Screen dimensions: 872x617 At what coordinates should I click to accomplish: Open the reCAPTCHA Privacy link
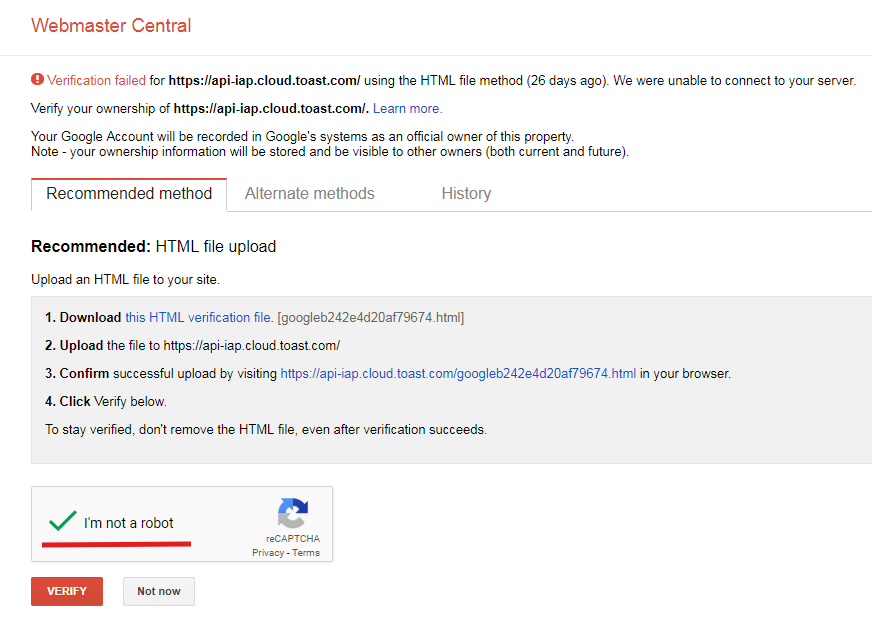pyautogui.click(x=268, y=552)
